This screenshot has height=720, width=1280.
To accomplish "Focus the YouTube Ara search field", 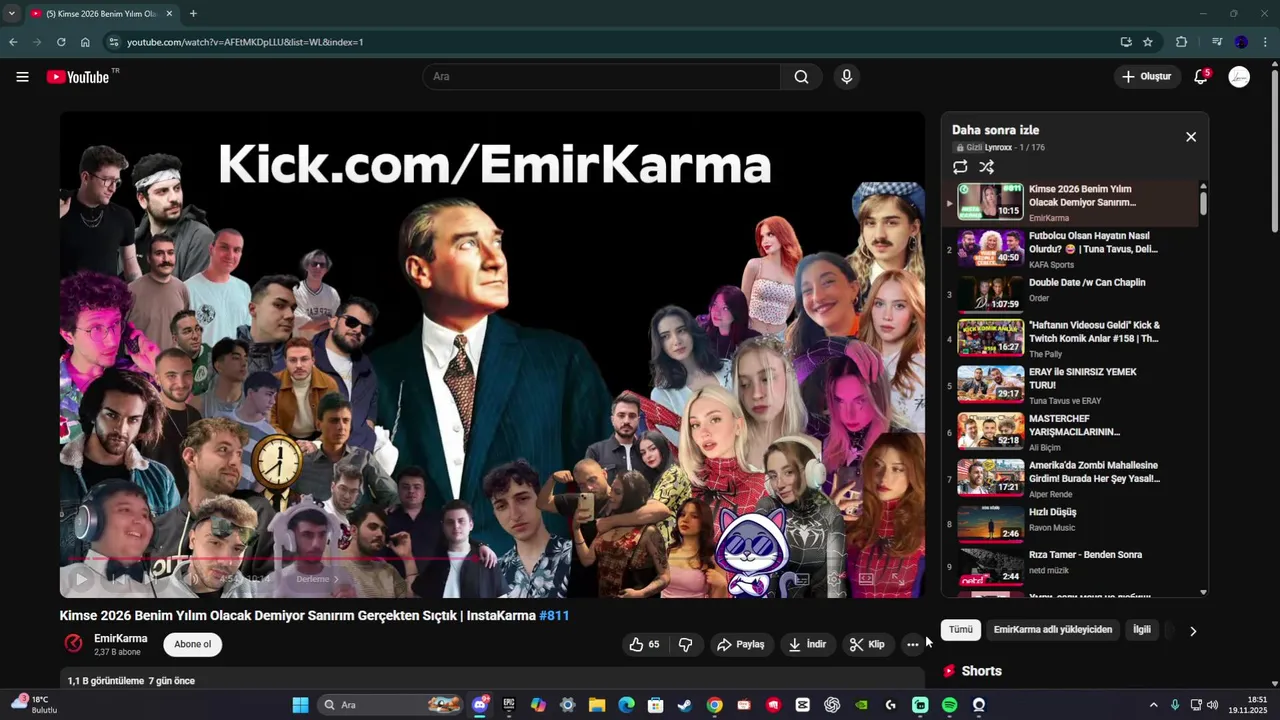I will tap(601, 77).
